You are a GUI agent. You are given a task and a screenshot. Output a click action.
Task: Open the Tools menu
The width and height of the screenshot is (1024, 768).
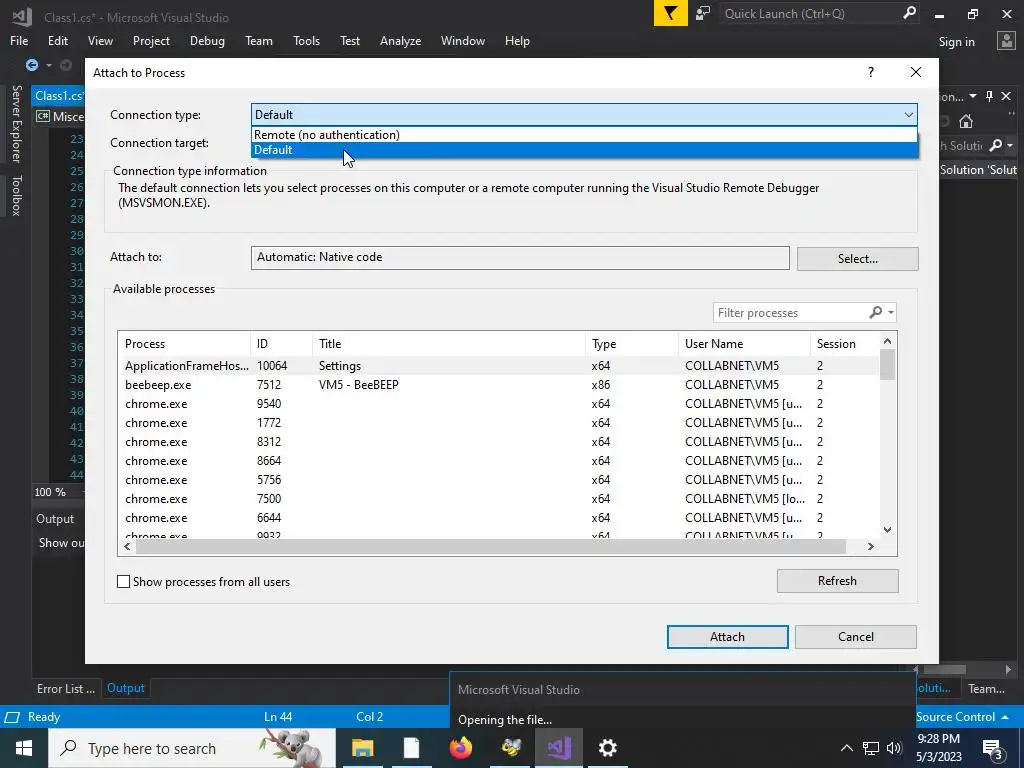[306, 40]
